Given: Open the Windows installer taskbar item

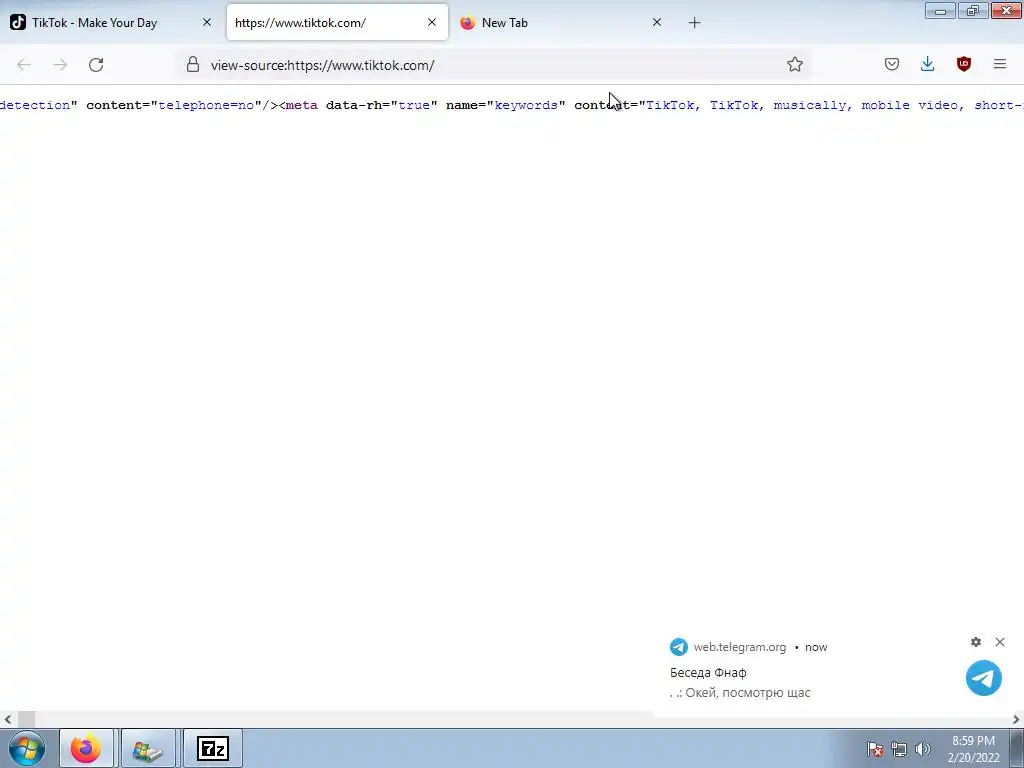Looking at the screenshot, I should click(148, 748).
